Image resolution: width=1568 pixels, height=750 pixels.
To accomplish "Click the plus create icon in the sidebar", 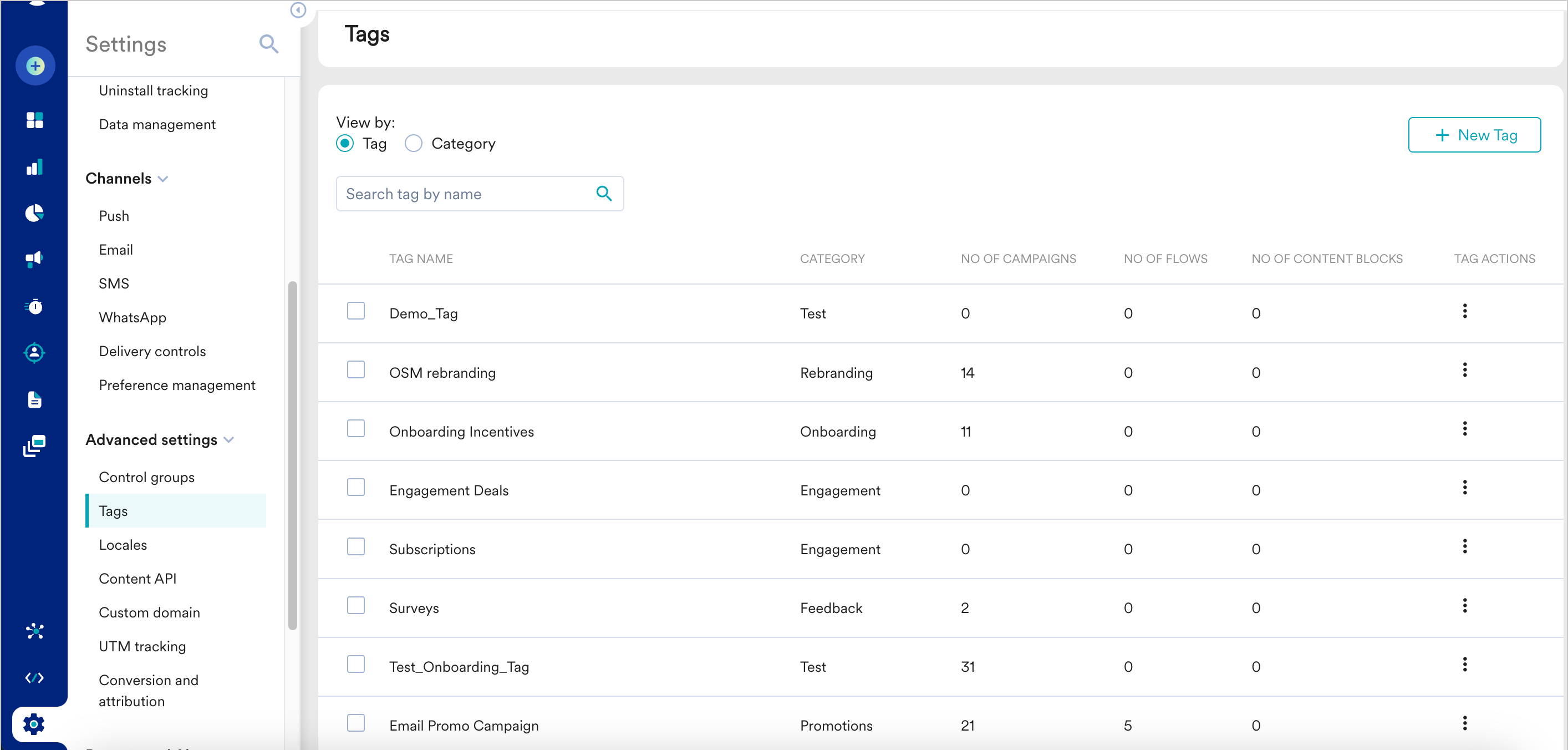I will point(35,66).
